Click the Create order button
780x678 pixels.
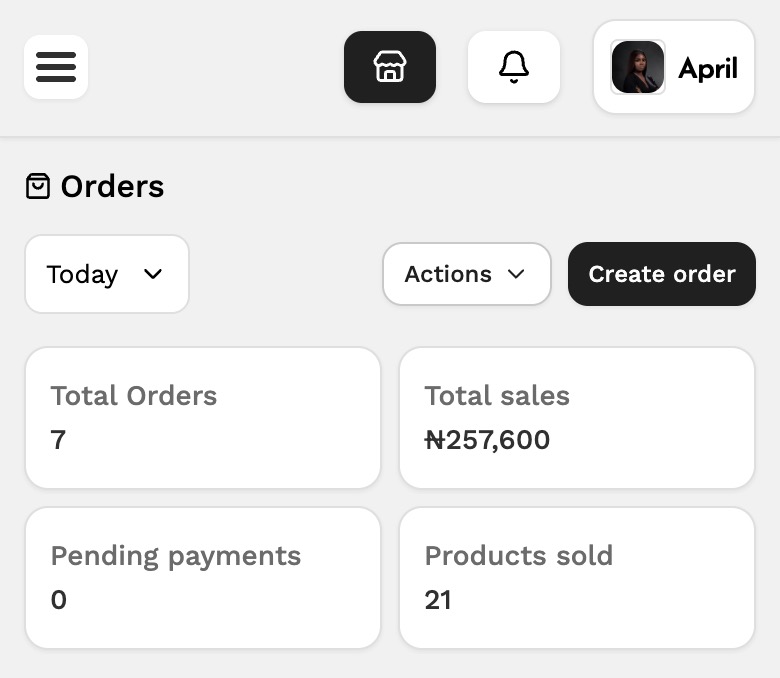coord(662,274)
